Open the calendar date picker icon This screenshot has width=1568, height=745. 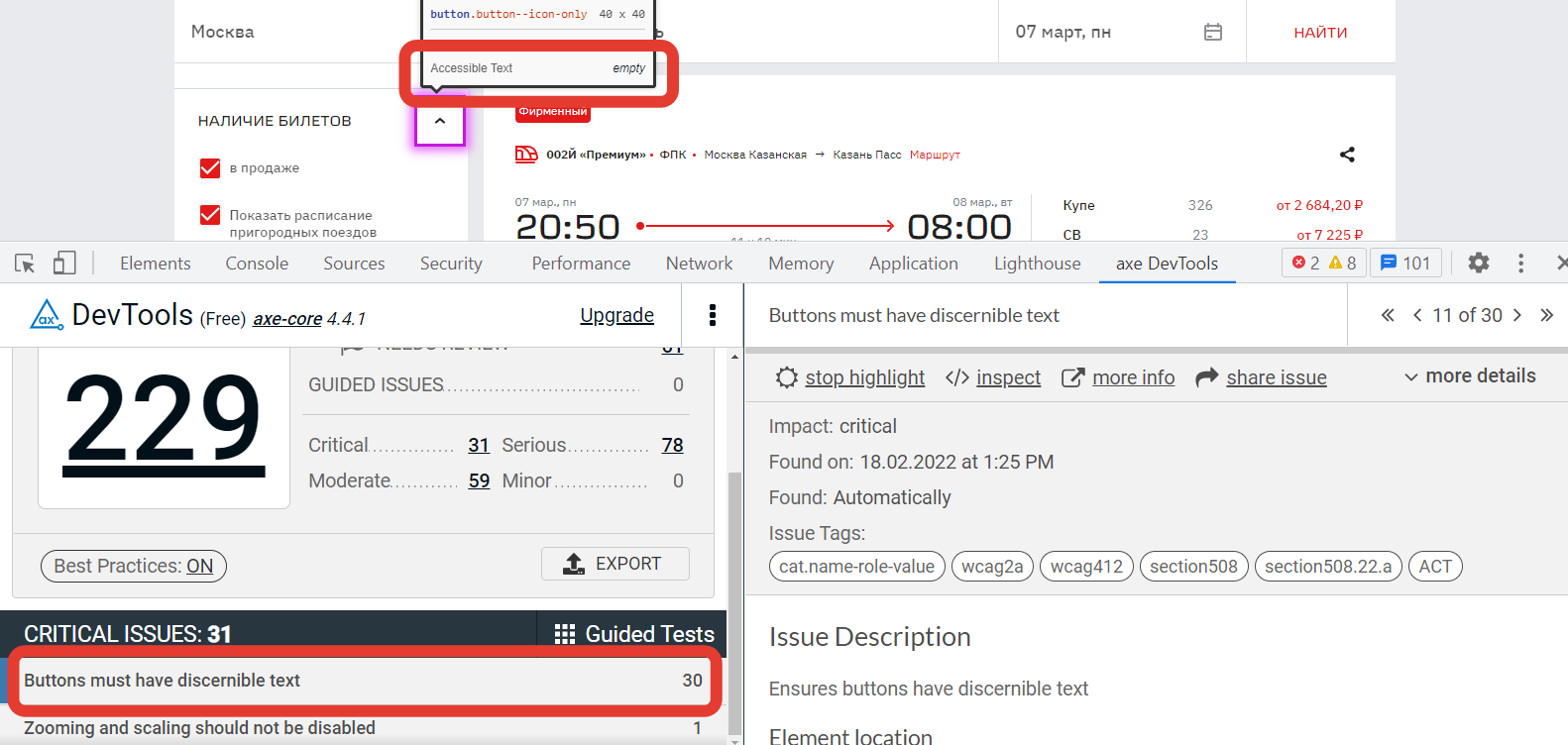[x=1212, y=32]
